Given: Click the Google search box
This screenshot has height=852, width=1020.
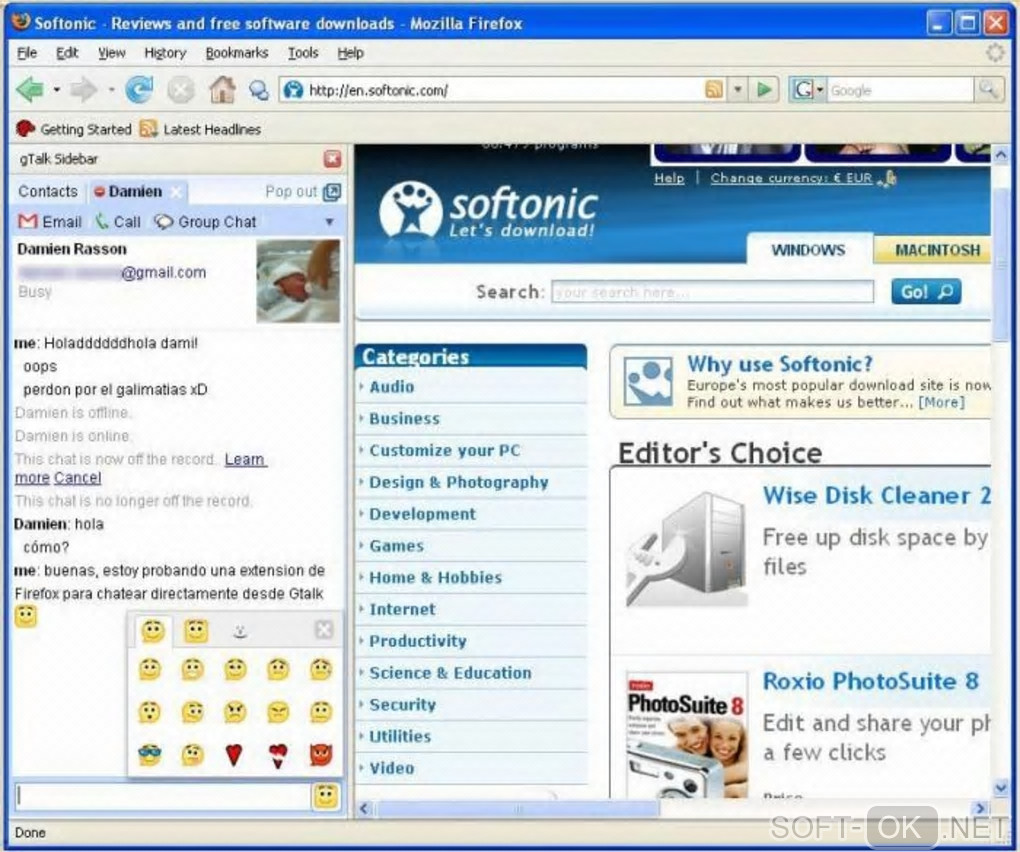Looking at the screenshot, I should pos(900,90).
